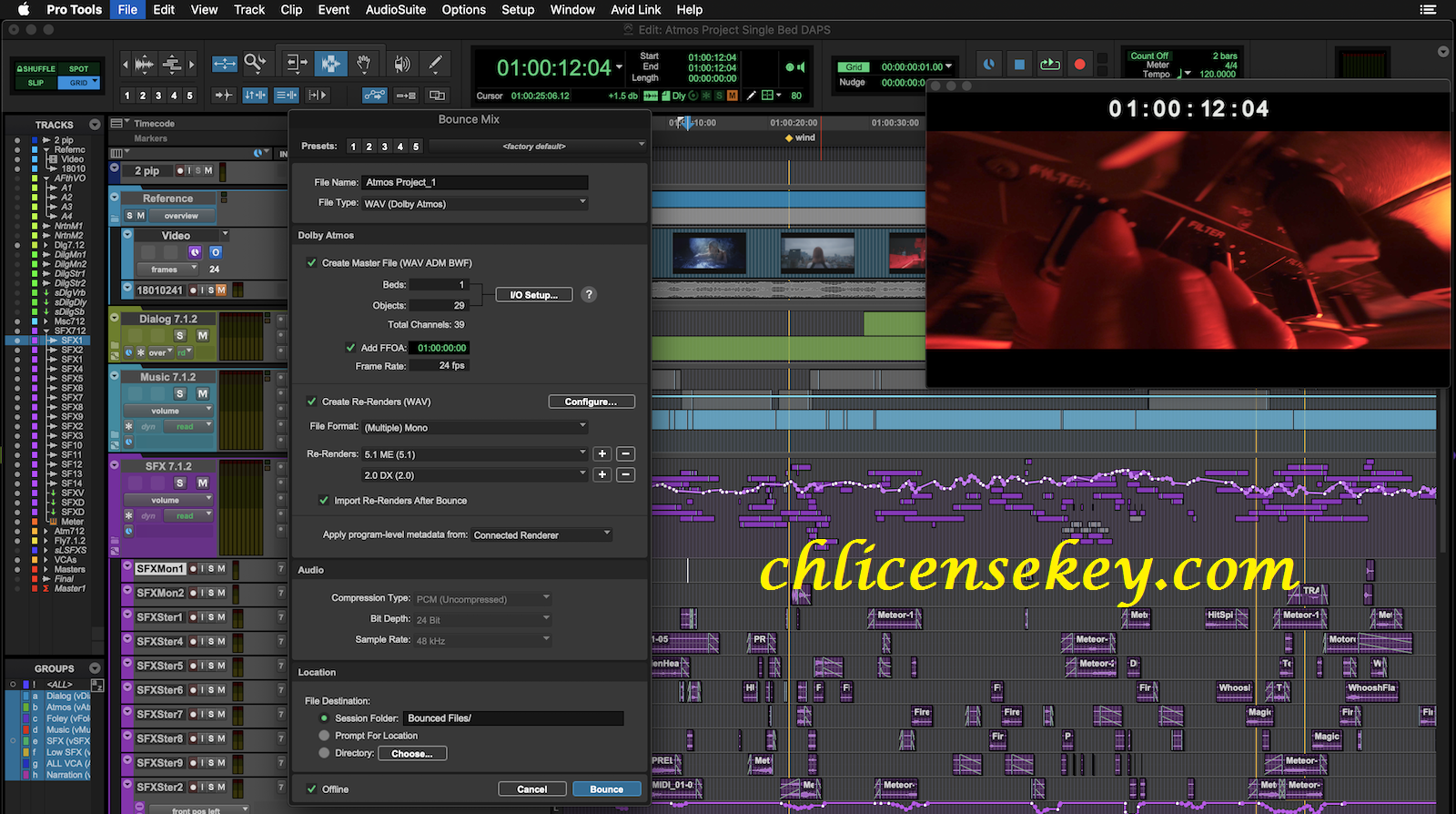
Task: Select the Scrubber speaker tool
Action: tap(401, 64)
